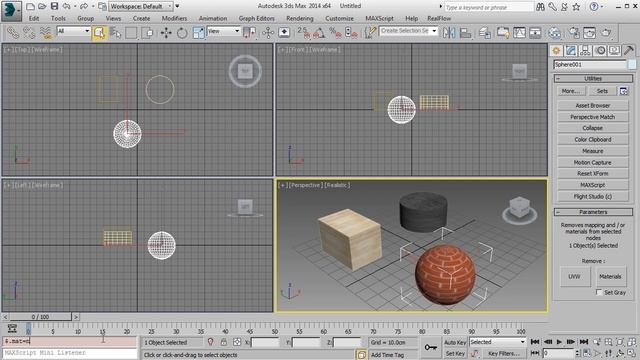640x360 pixels.
Task: Open the key filter Selected dropdown
Action: click(x=497, y=342)
